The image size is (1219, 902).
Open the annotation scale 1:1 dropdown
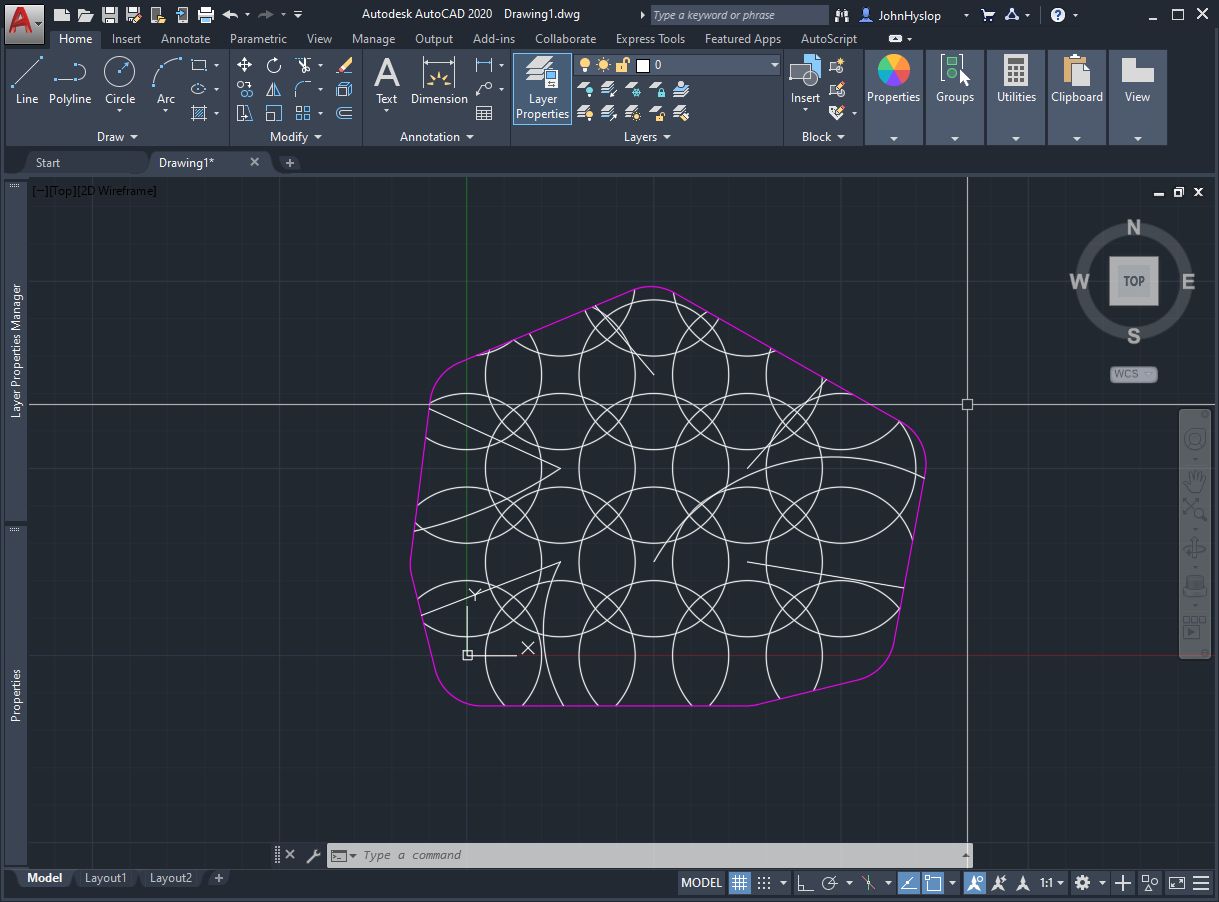1051,883
